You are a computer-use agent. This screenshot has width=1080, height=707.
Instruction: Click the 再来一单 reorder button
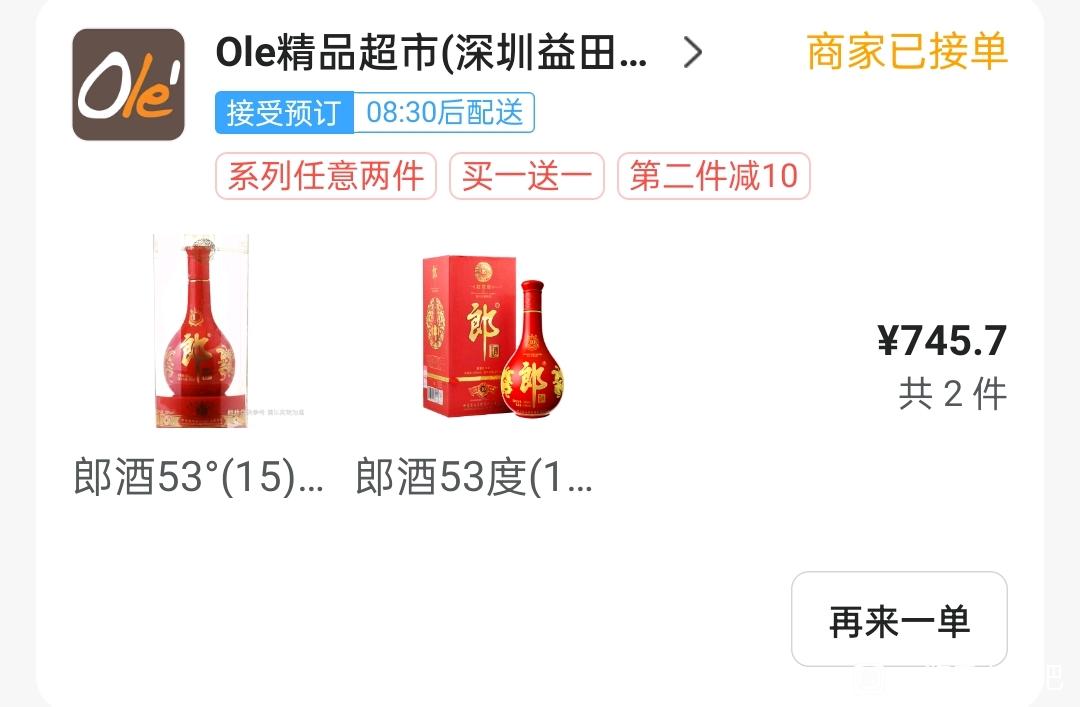[x=900, y=619]
